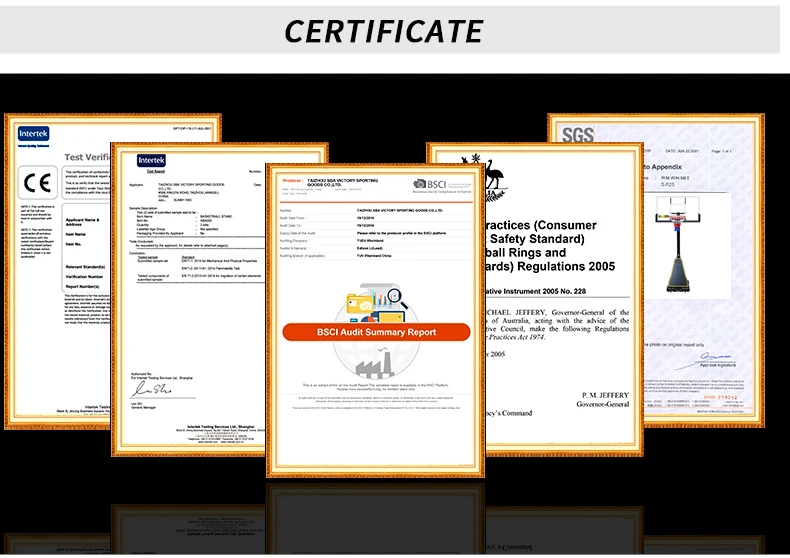This screenshot has width=790, height=558.
Task: Click the magnifier folder illustration on the BSCI report
Action: tap(377, 303)
